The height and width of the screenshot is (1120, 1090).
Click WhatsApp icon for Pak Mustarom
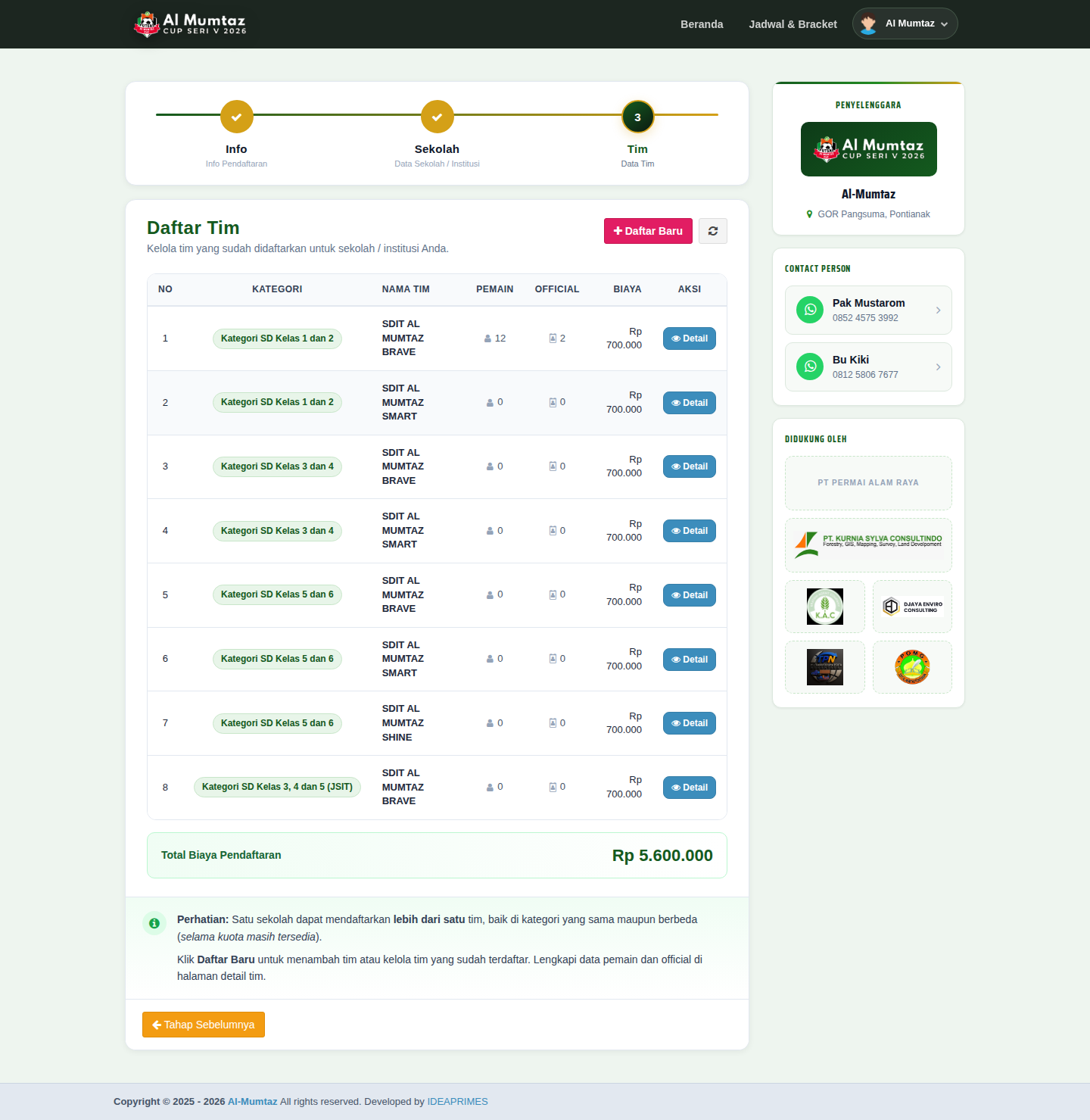pos(810,310)
